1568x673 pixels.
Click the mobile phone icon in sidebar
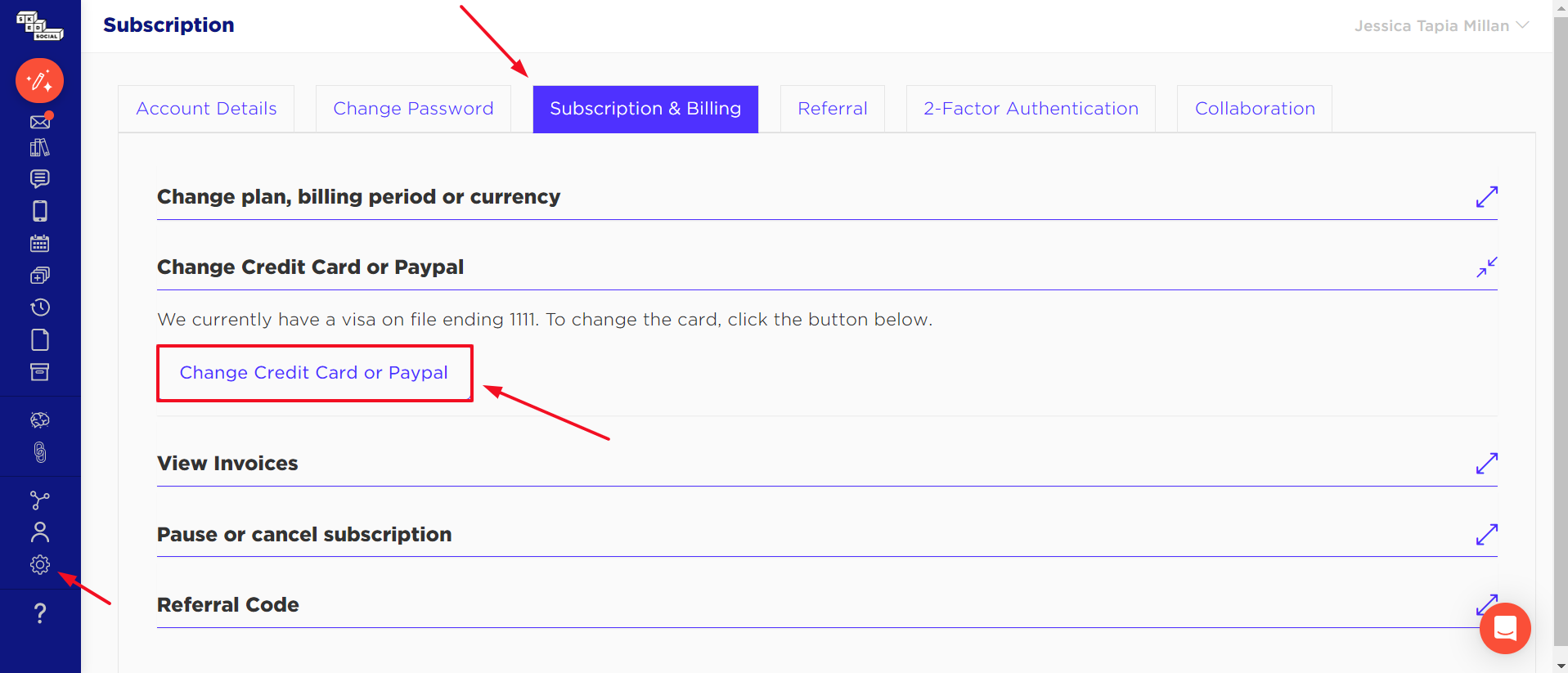tap(39, 211)
